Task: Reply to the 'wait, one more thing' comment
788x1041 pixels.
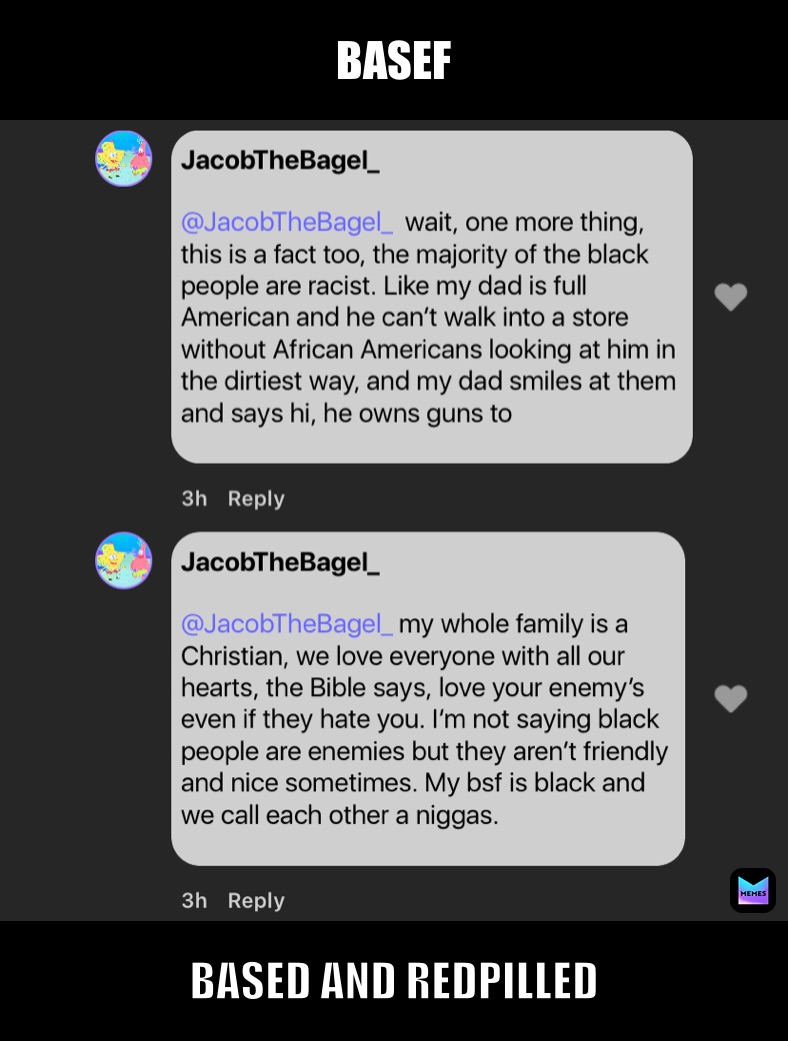Action: [256, 498]
